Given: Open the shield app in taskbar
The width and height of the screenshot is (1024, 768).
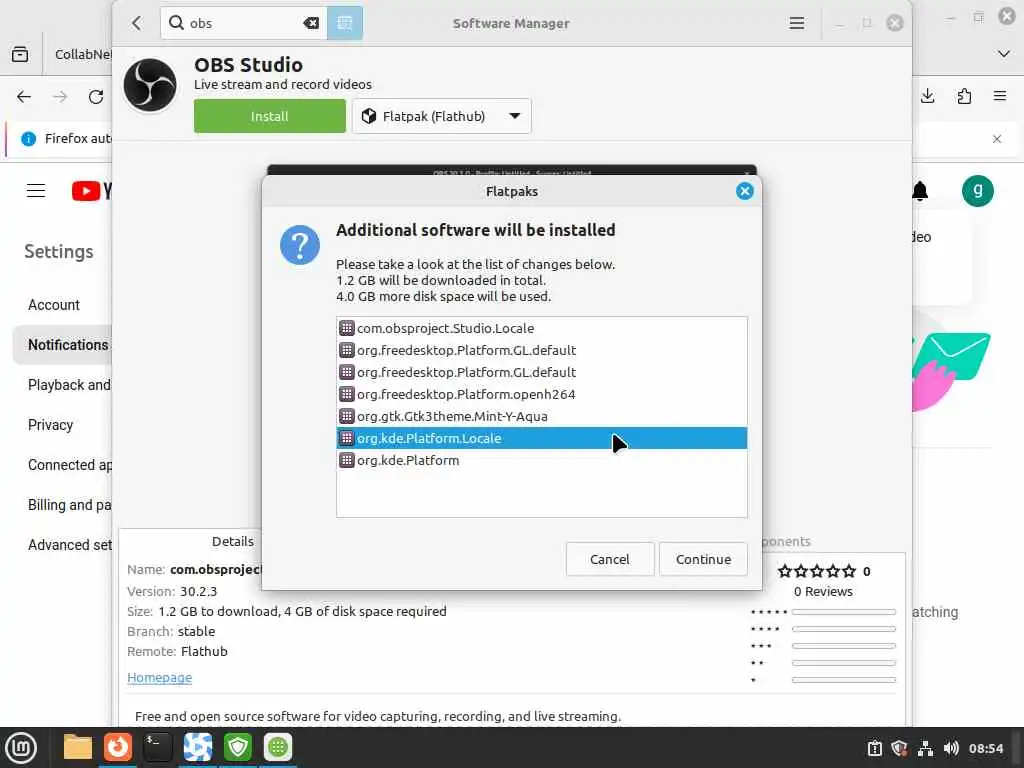Looking at the screenshot, I should pyautogui.click(x=238, y=747).
